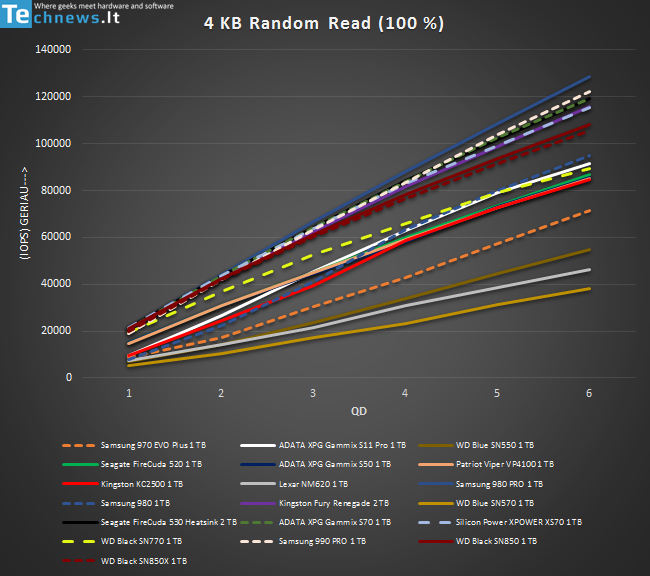Select the chart title '4 KB Random Read (100 %)'
Viewport: 650px width, 576px height.
coord(324,23)
